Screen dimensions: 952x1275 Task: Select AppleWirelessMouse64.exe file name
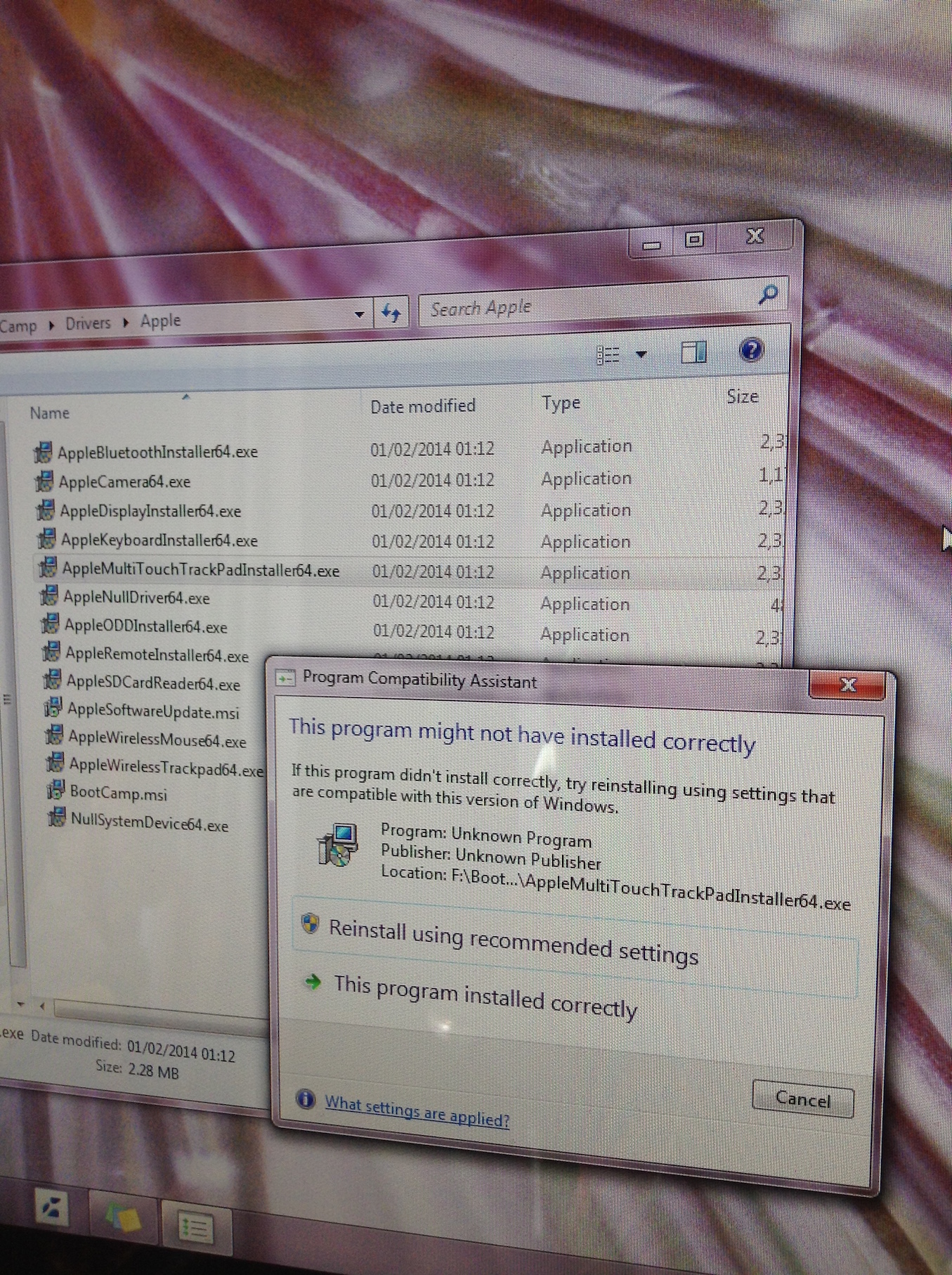pyautogui.click(x=157, y=738)
